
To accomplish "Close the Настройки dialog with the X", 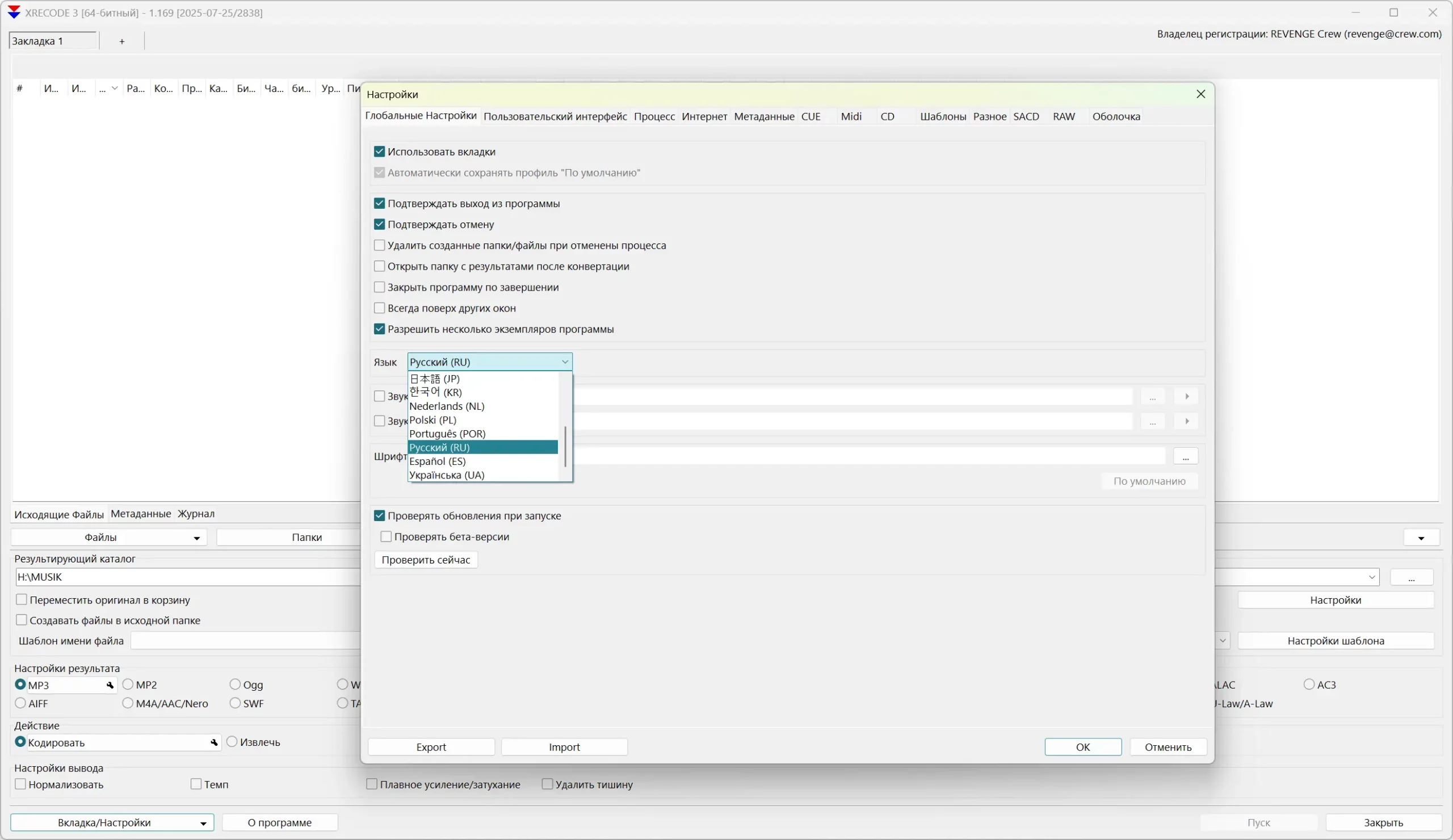I will pos(1200,94).
